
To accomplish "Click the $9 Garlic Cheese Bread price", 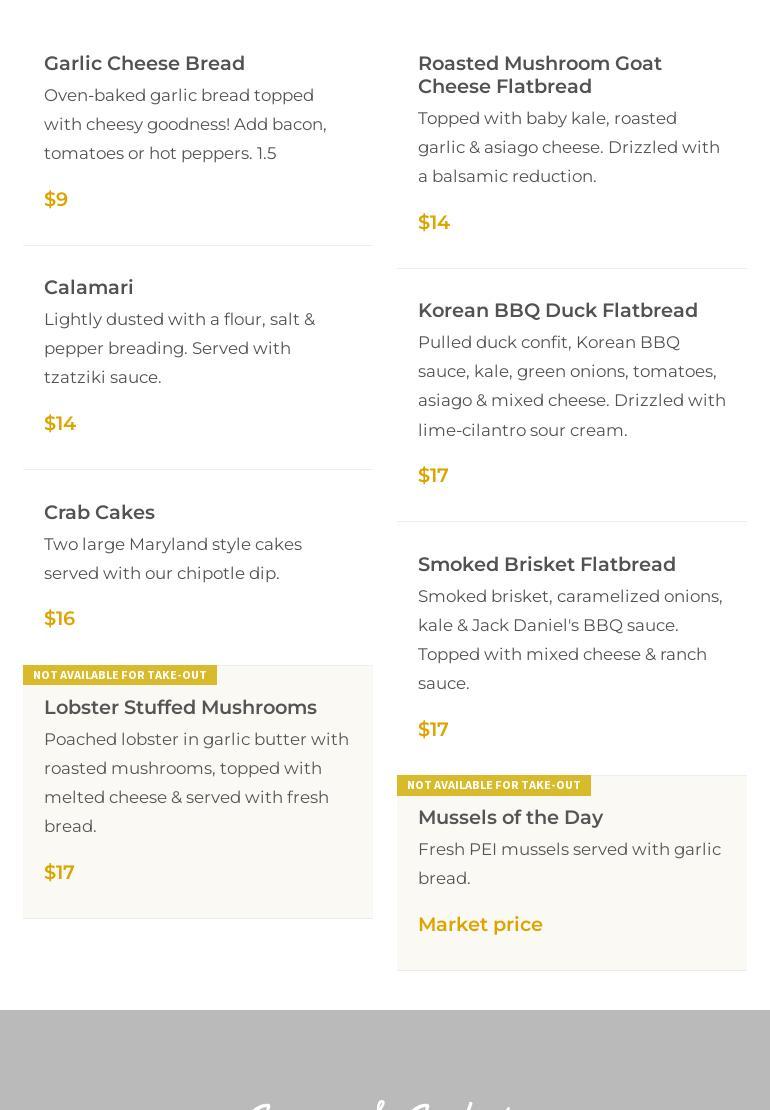I will click(56, 199).
